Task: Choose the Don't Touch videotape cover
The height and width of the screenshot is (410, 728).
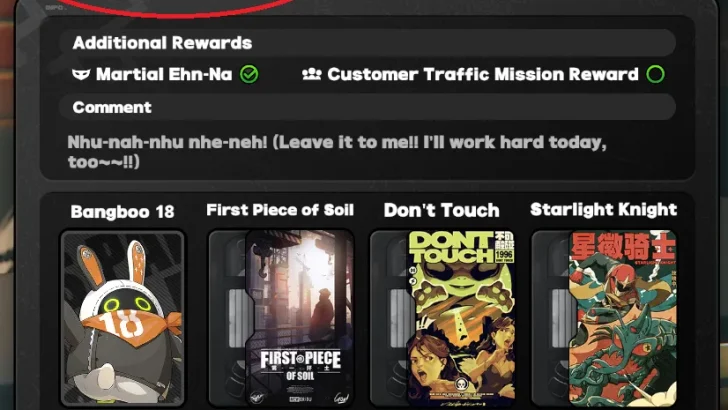Action: click(462, 319)
